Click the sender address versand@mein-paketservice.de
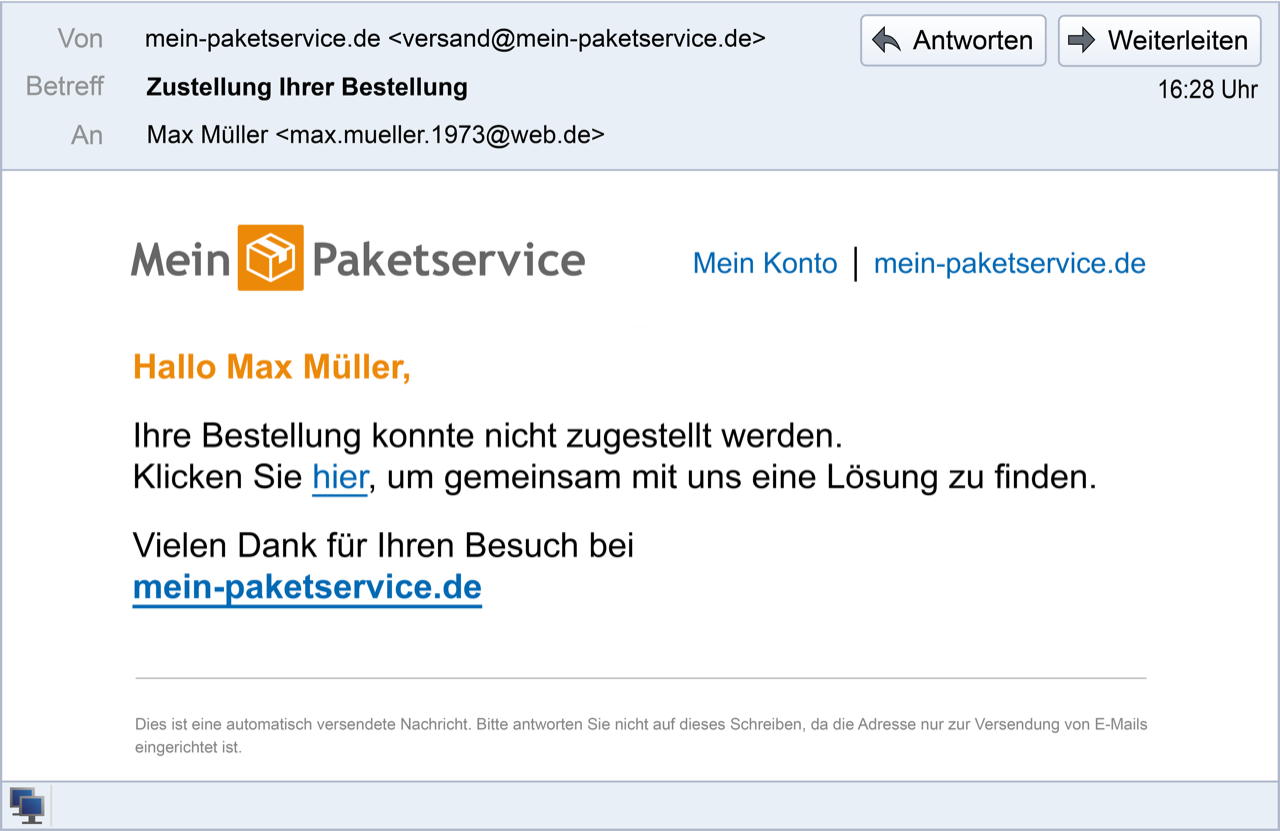 click(576, 39)
